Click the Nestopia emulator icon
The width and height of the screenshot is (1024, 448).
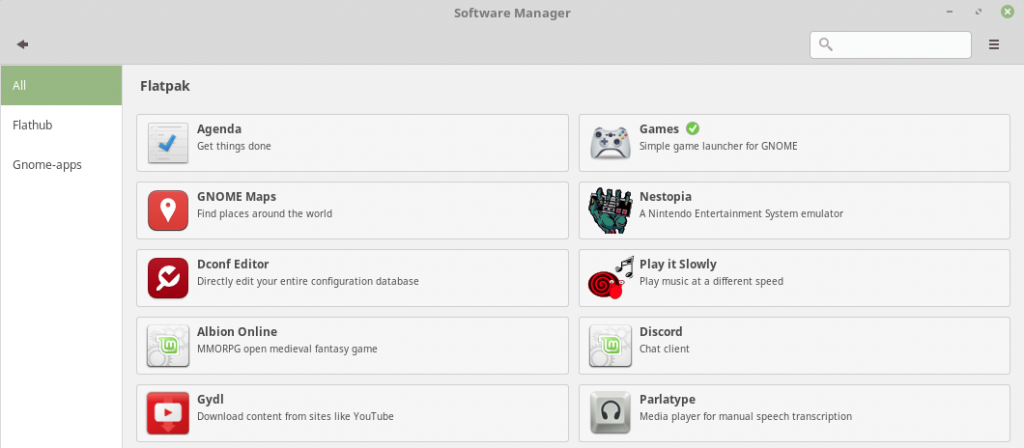[x=610, y=210]
